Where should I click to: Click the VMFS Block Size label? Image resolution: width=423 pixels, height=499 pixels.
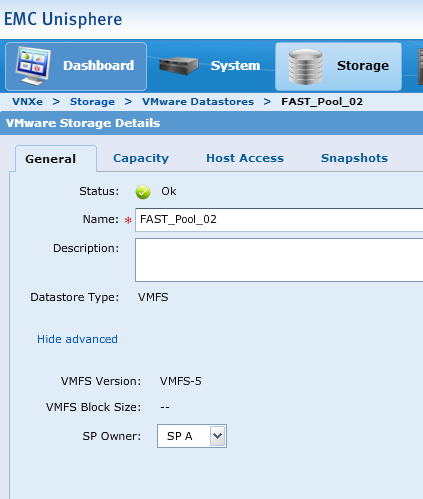[93, 407]
